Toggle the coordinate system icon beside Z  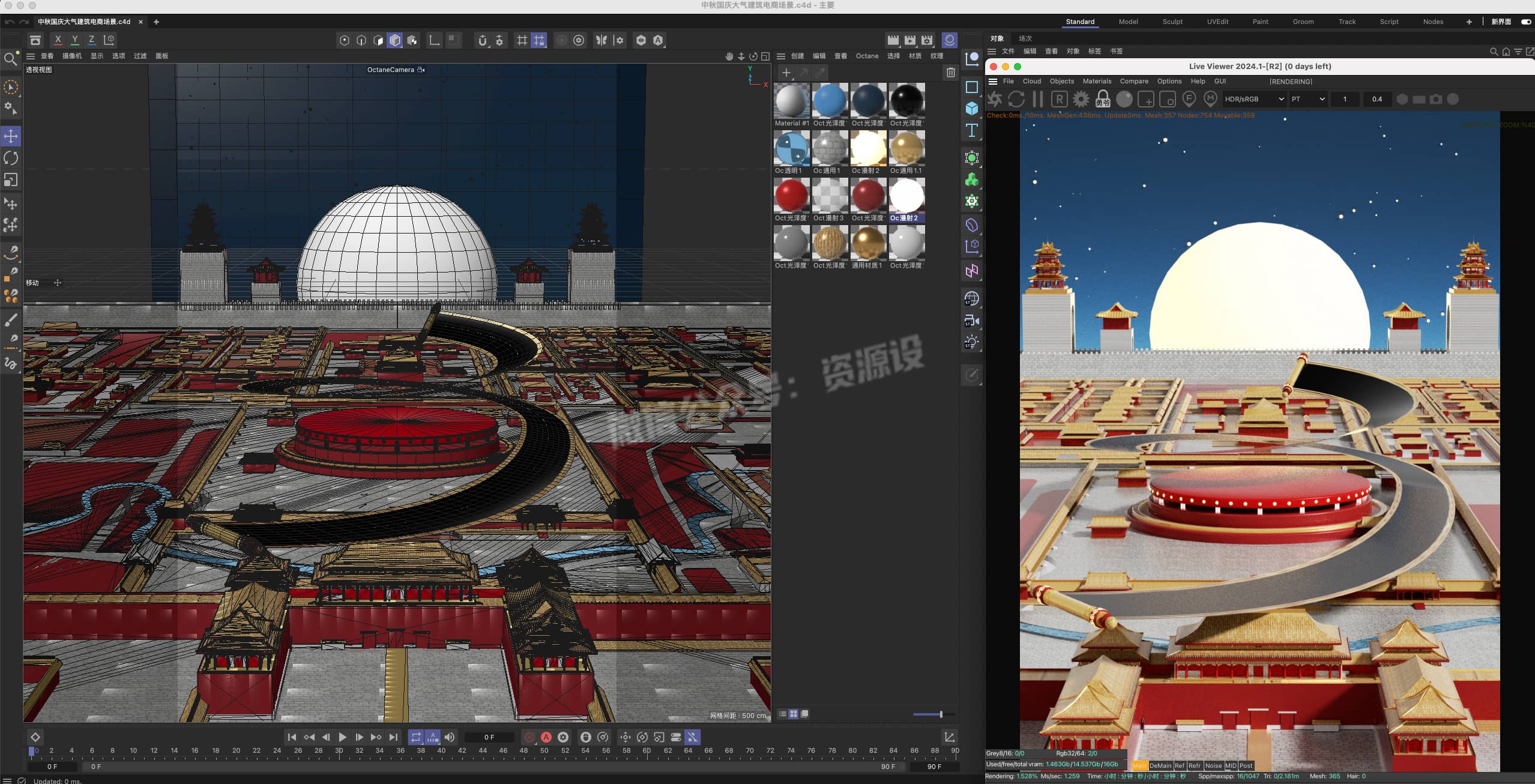pos(109,40)
